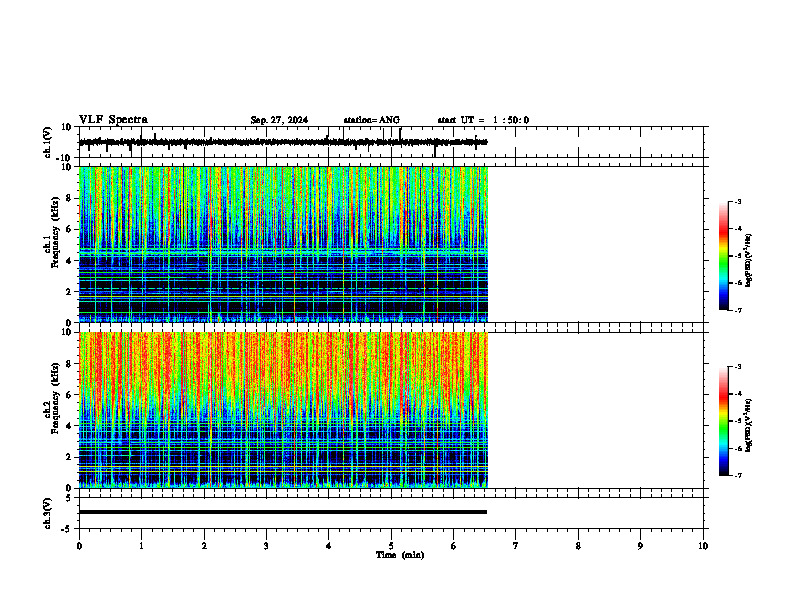Click the ch.1 spectrogram "8" kHz tick label
The image size is (792, 612).
click(69, 198)
